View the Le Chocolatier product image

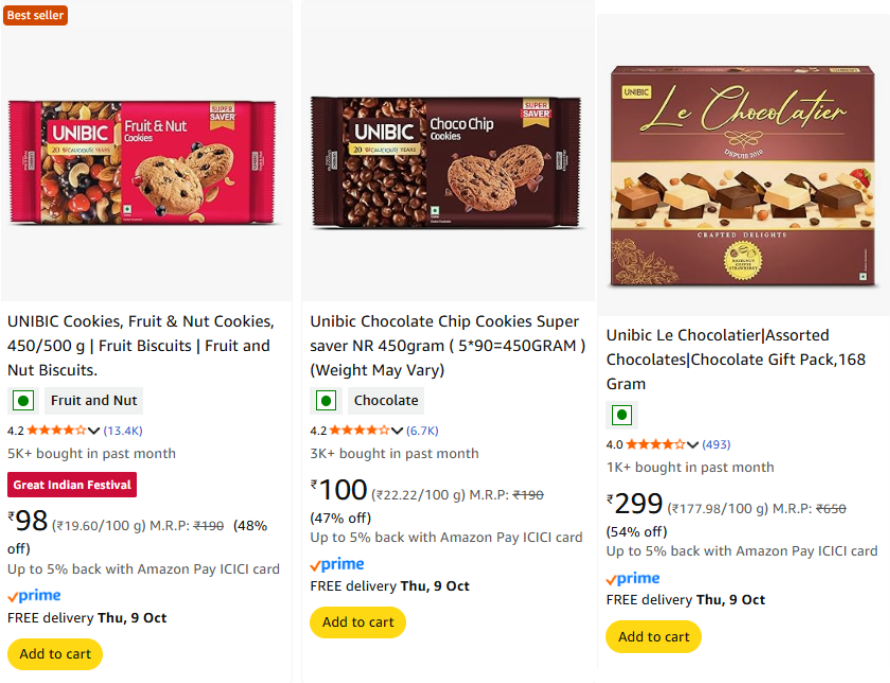[743, 177]
